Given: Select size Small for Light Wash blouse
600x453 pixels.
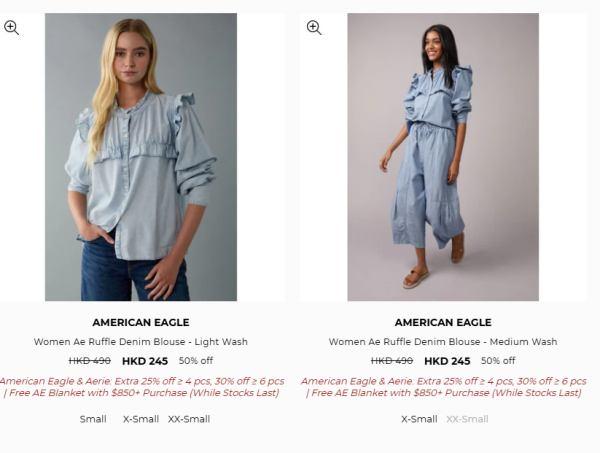Looking at the screenshot, I should pyautogui.click(x=93, y=419).
